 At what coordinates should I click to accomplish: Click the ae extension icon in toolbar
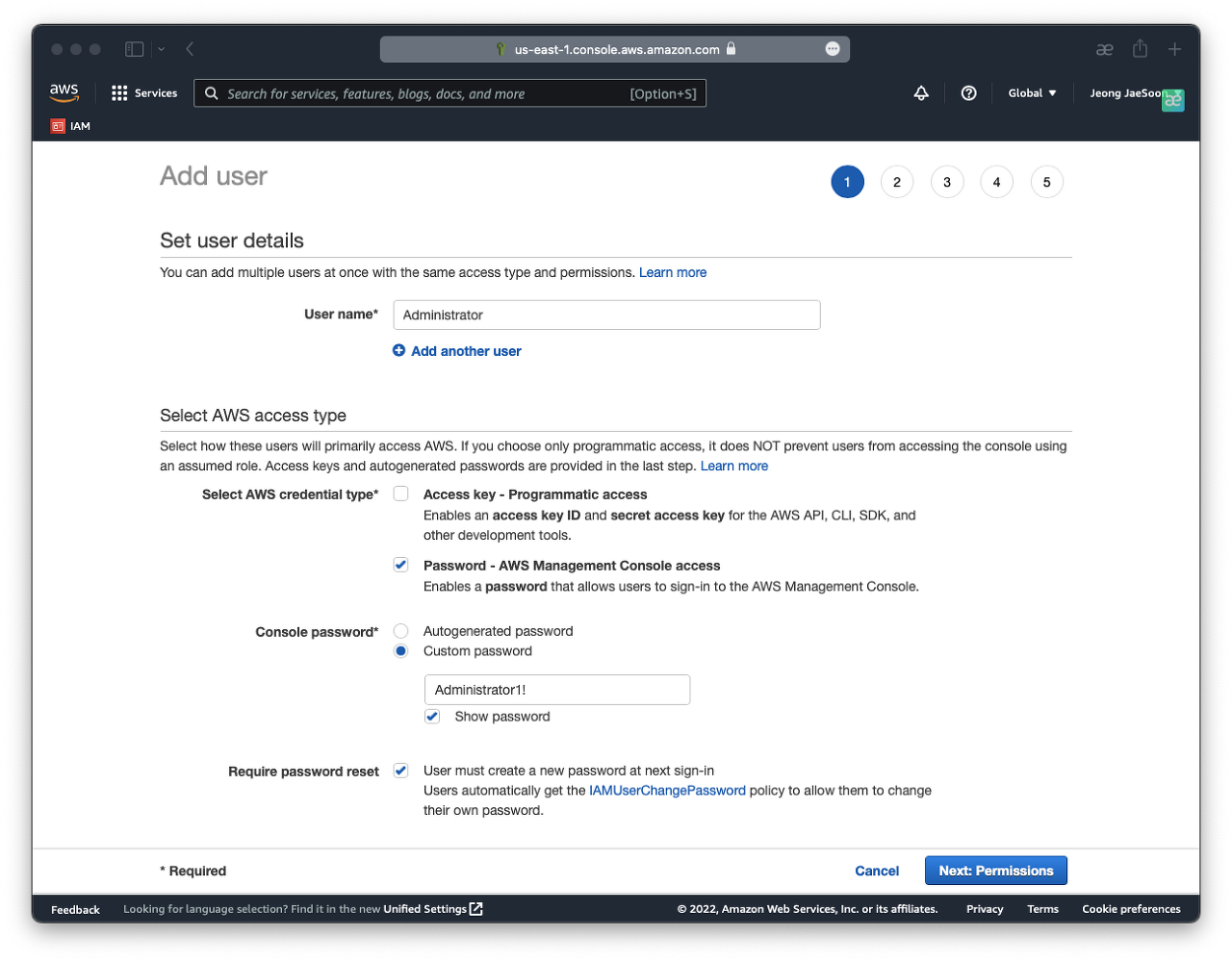click(1104, 49)
